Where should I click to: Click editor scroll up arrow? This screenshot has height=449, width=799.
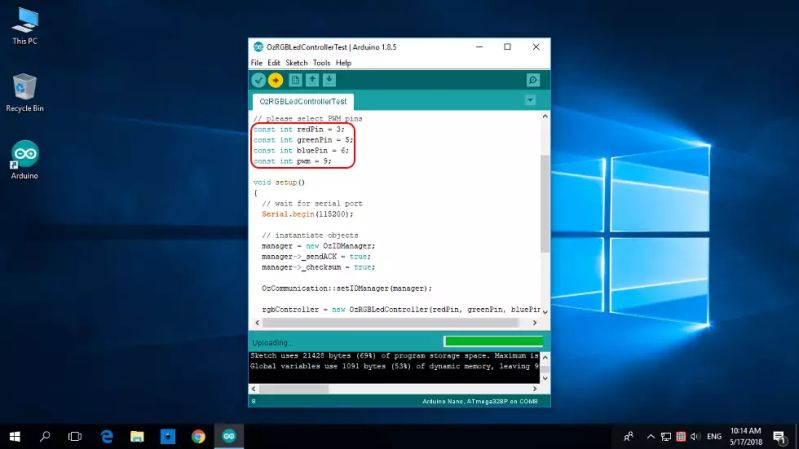[545, 117]
